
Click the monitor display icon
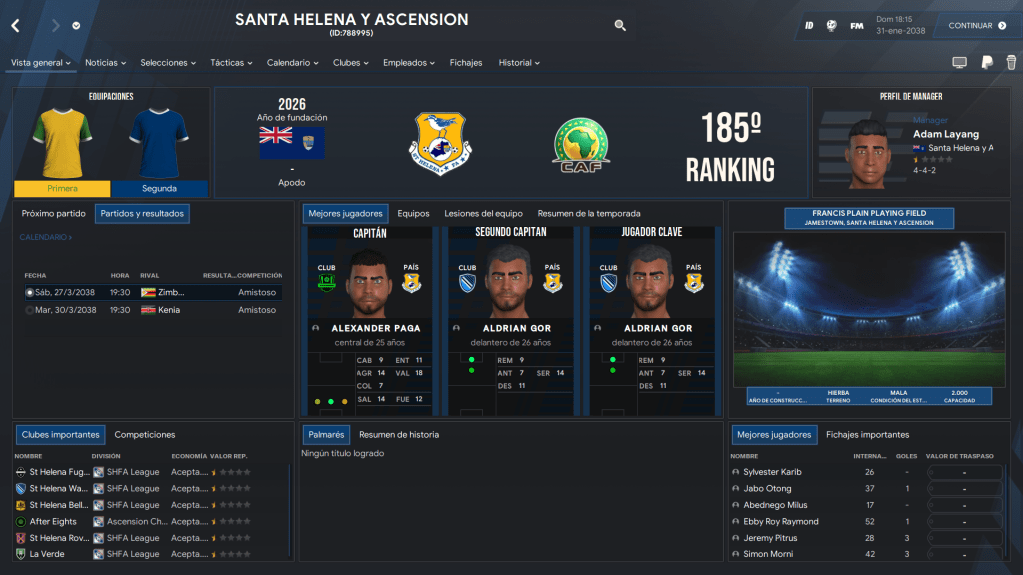959,63
